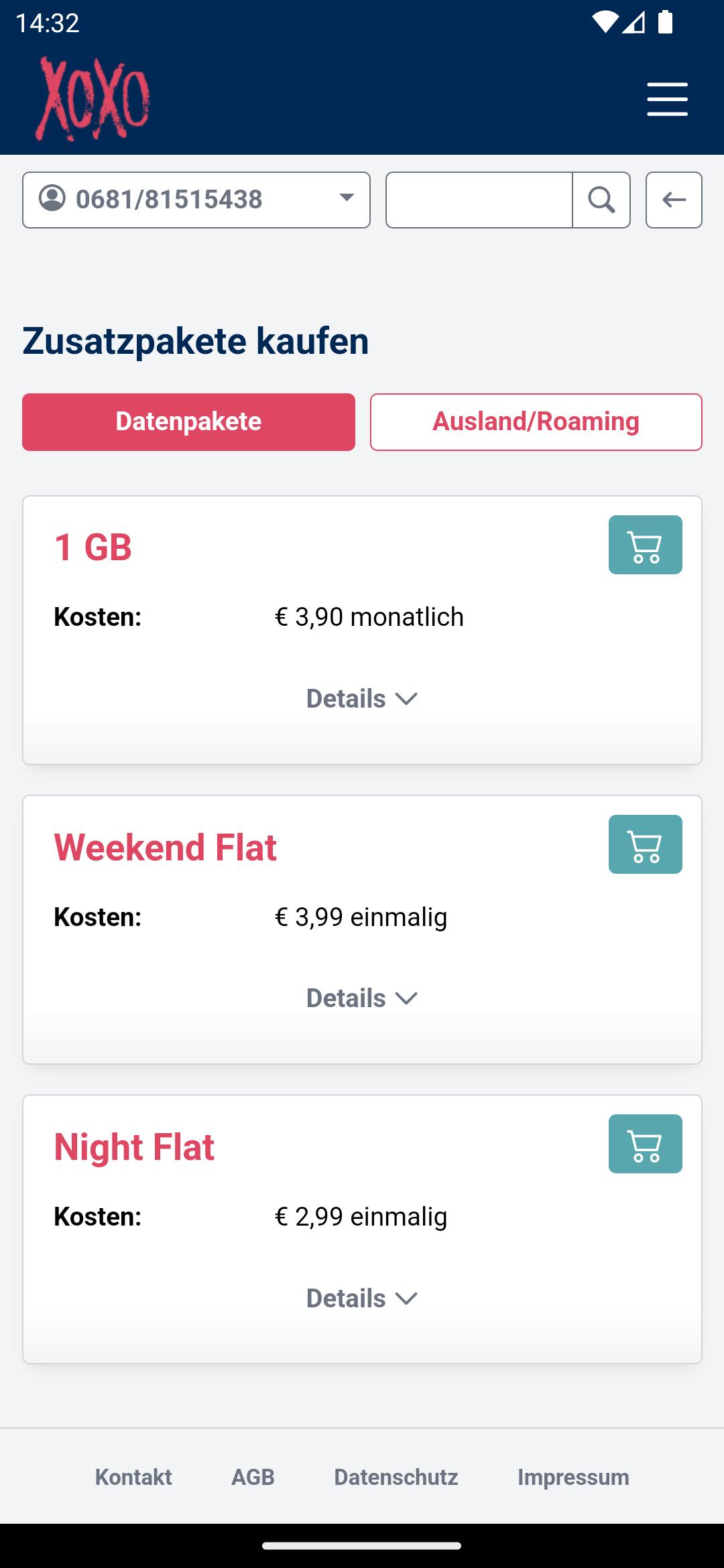724x1568 pixels.
Task: Open the AGB footer link
Action: [253, 1477]
